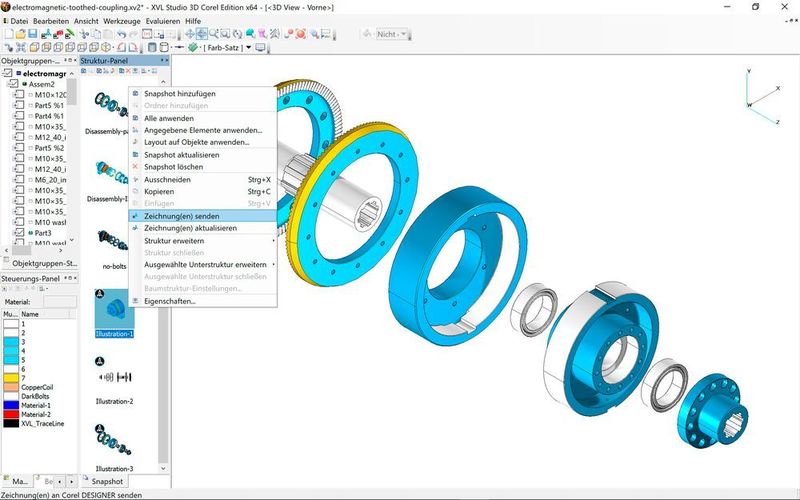Click the Undo arrow icon
The image size is (800, 500).
click(120, 34)
